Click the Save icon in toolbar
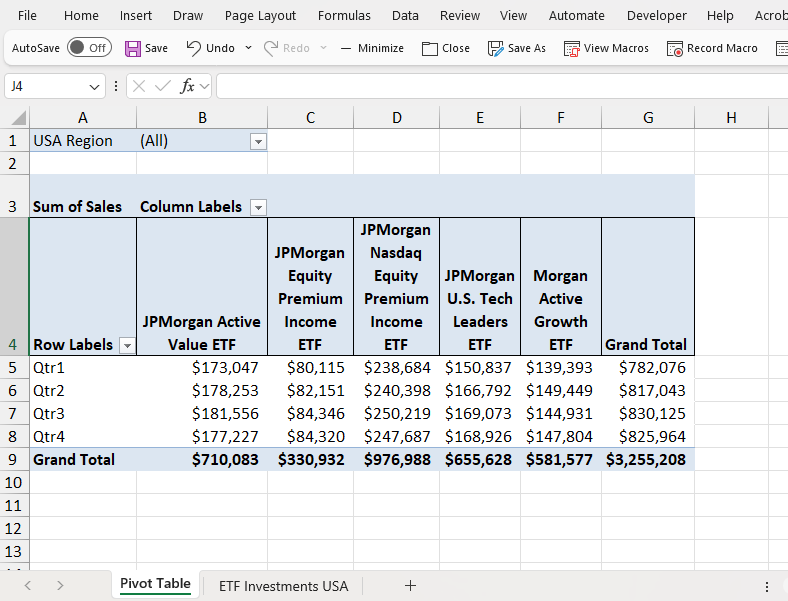This screenshot has width=788, height=601. 133,48
